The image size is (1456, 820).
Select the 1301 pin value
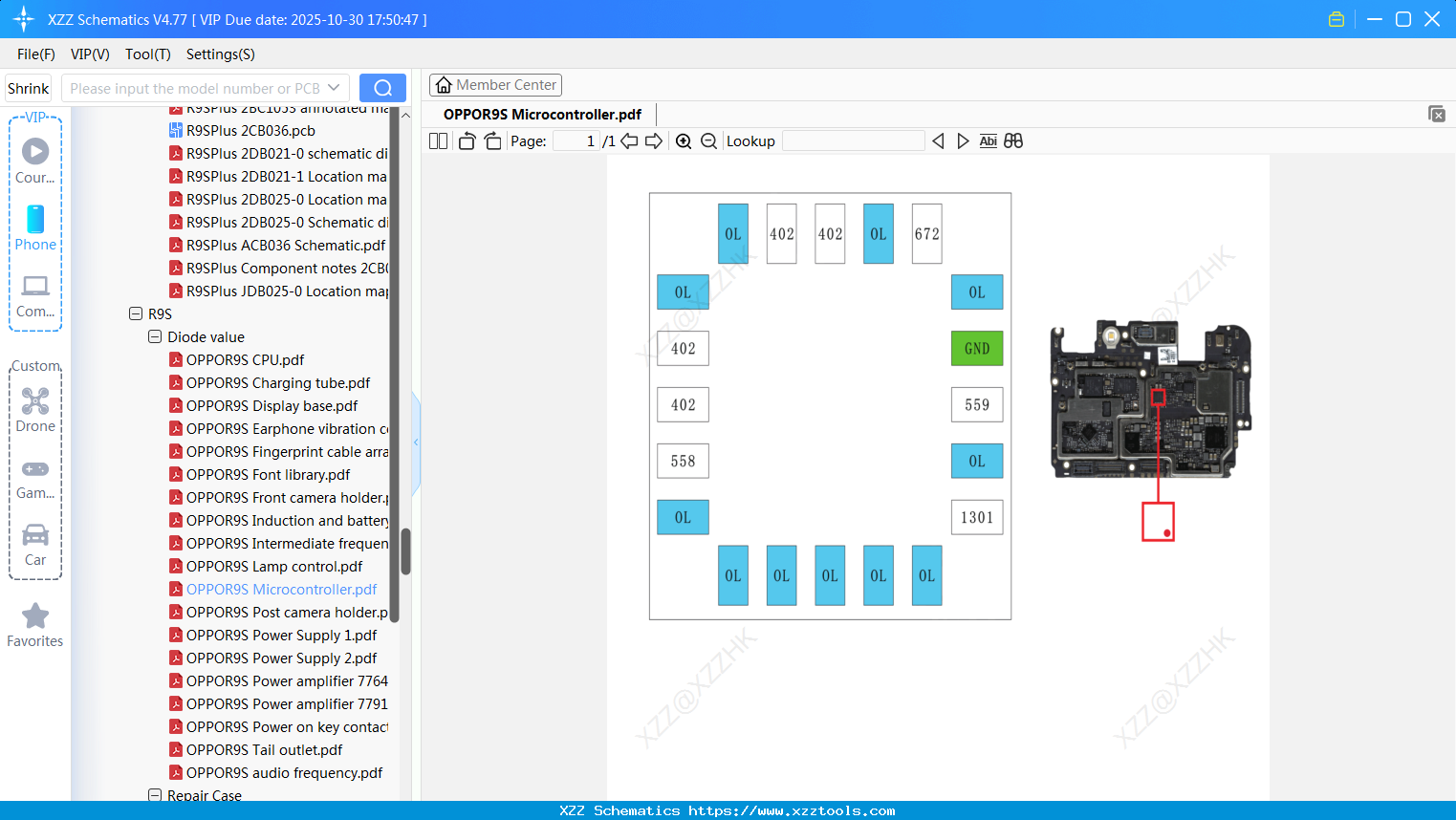pos(977,518)
